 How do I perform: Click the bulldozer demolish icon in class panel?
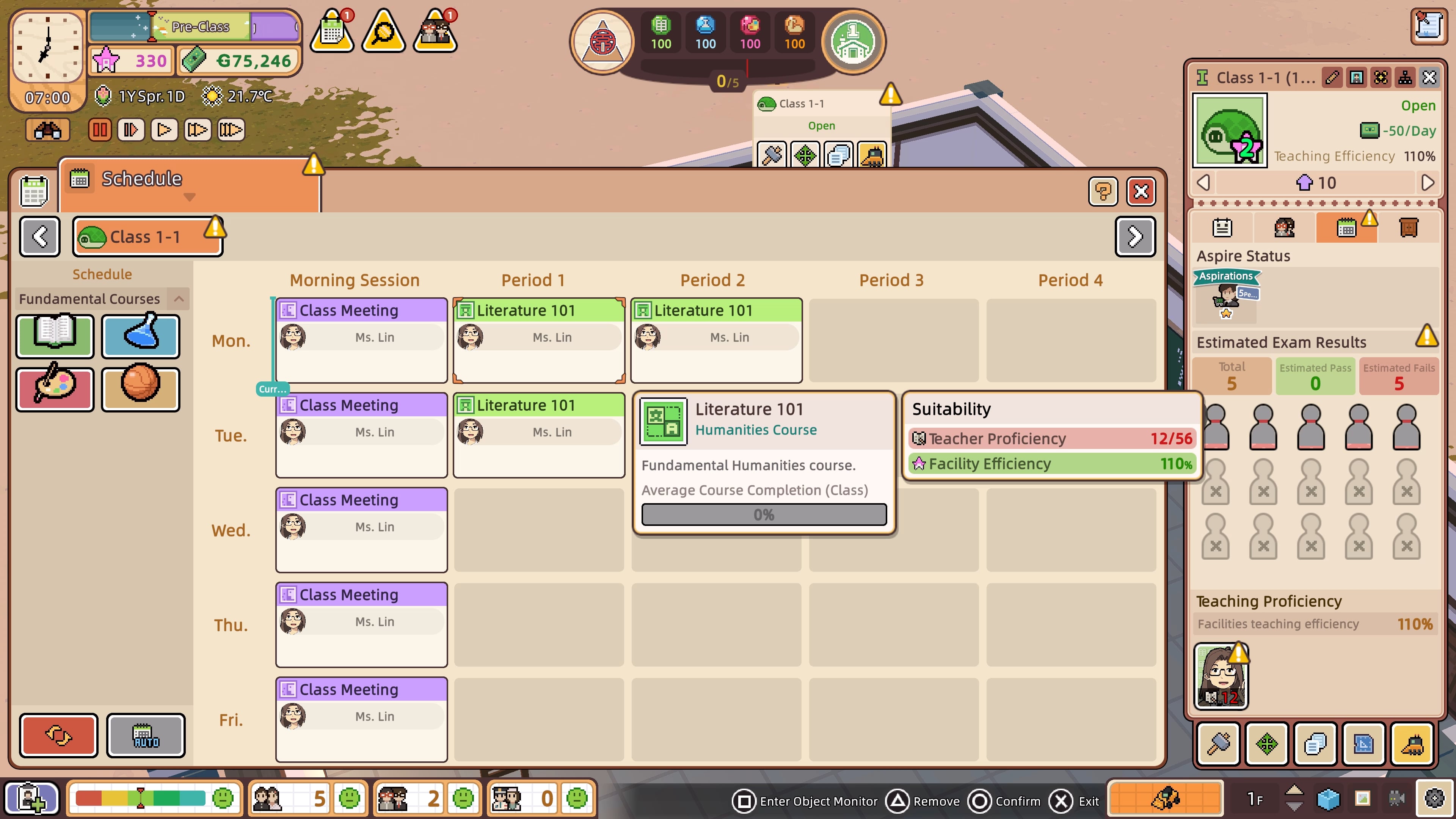1412,744
